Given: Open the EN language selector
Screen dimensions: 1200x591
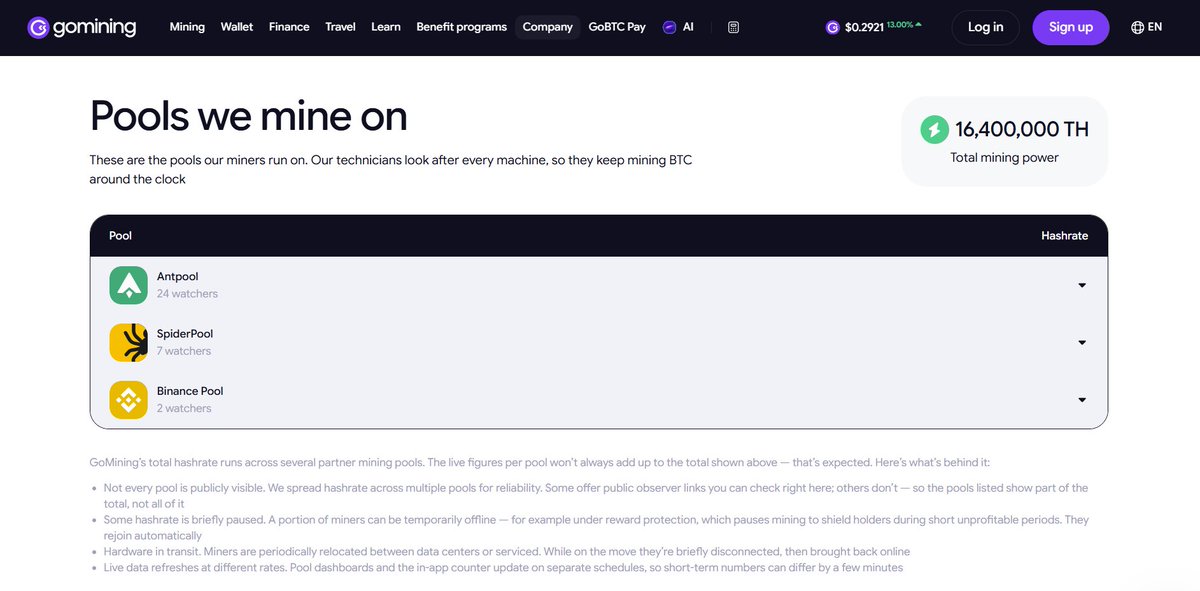Looking at the screenshot, I should (x=1146, y=27).
